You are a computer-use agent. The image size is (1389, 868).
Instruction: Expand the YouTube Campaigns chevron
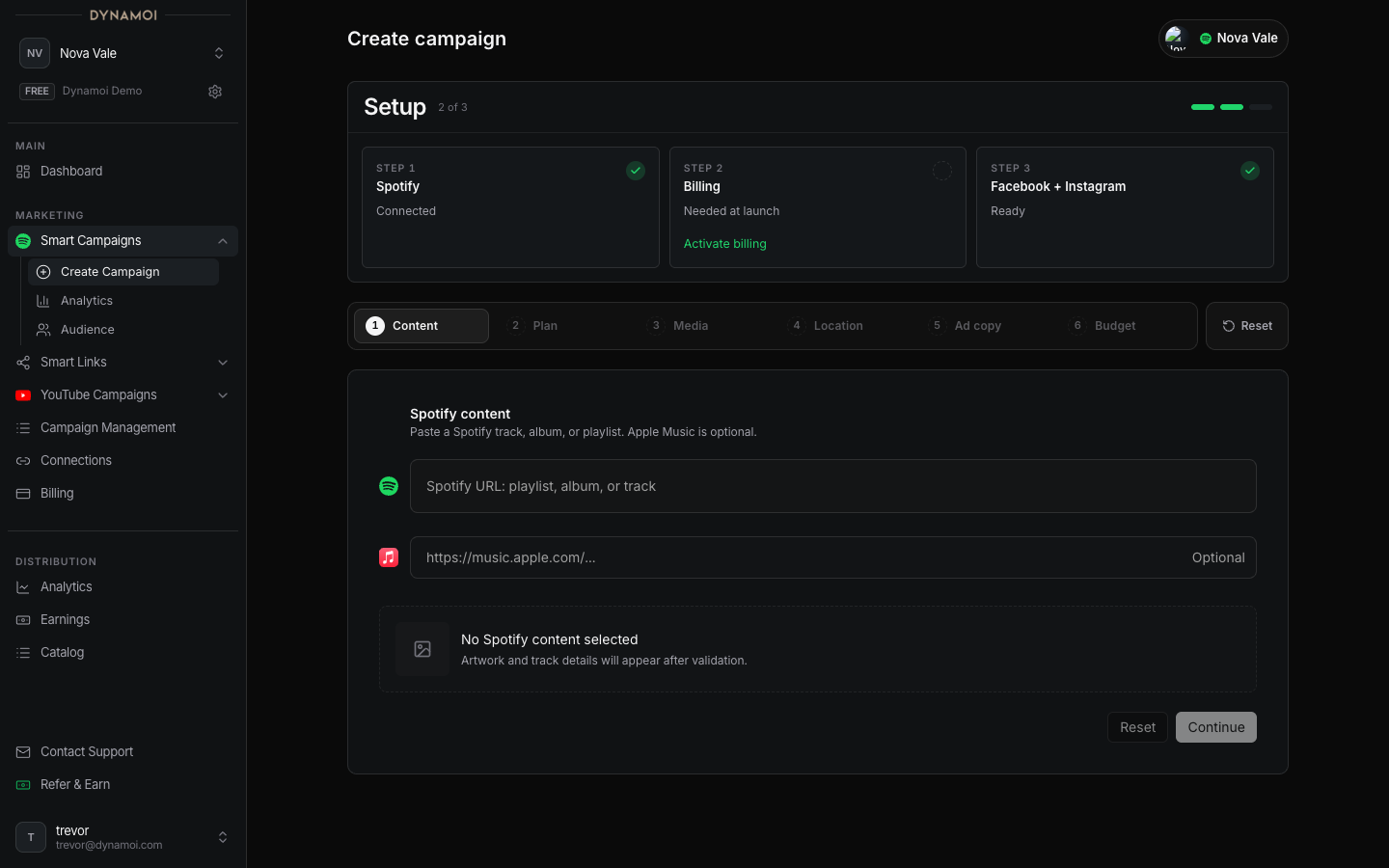[223, 395]
